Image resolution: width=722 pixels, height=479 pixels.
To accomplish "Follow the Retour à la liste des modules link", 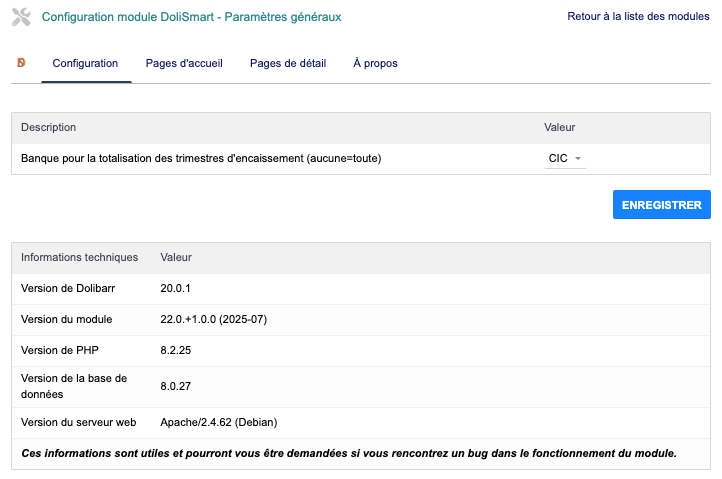I will coord(638,17).
